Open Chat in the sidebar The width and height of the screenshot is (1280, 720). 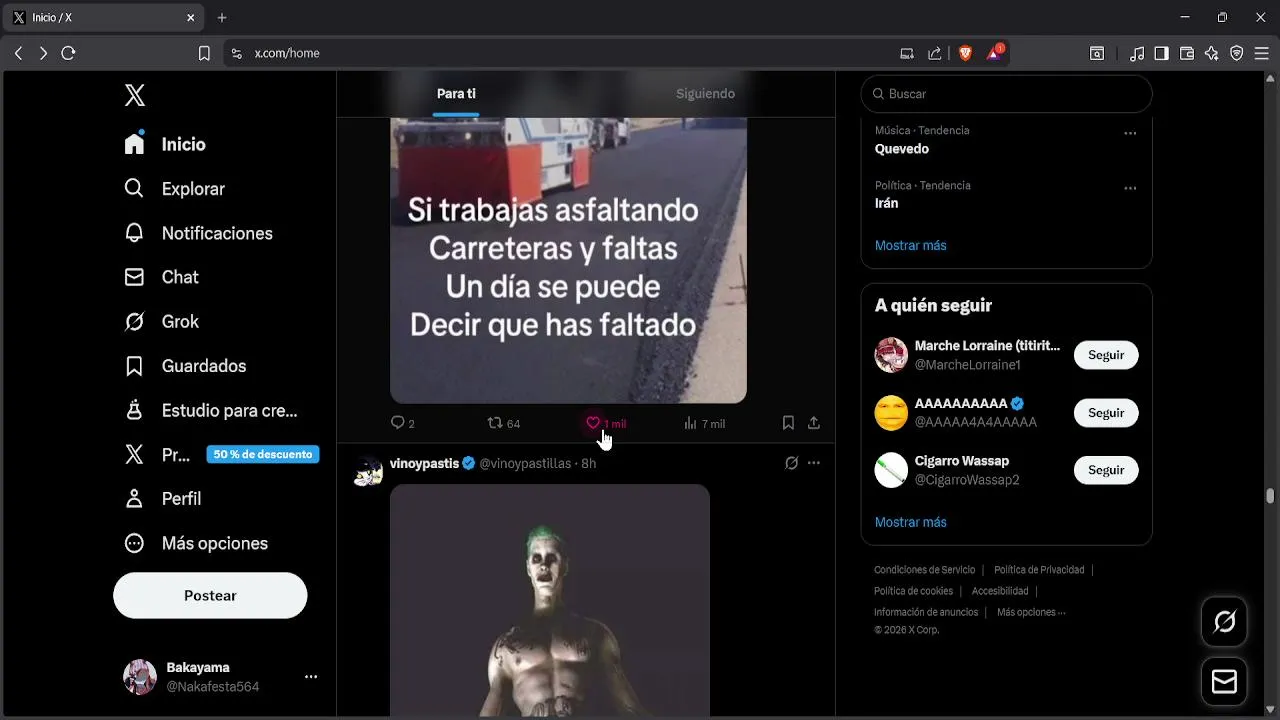point(161,277)
